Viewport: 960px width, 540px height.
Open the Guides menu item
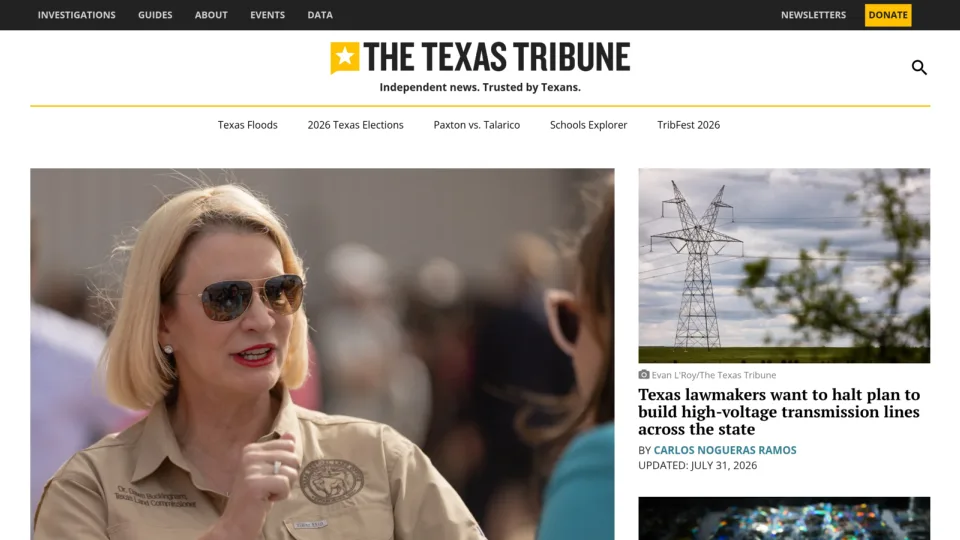point(155,15)
